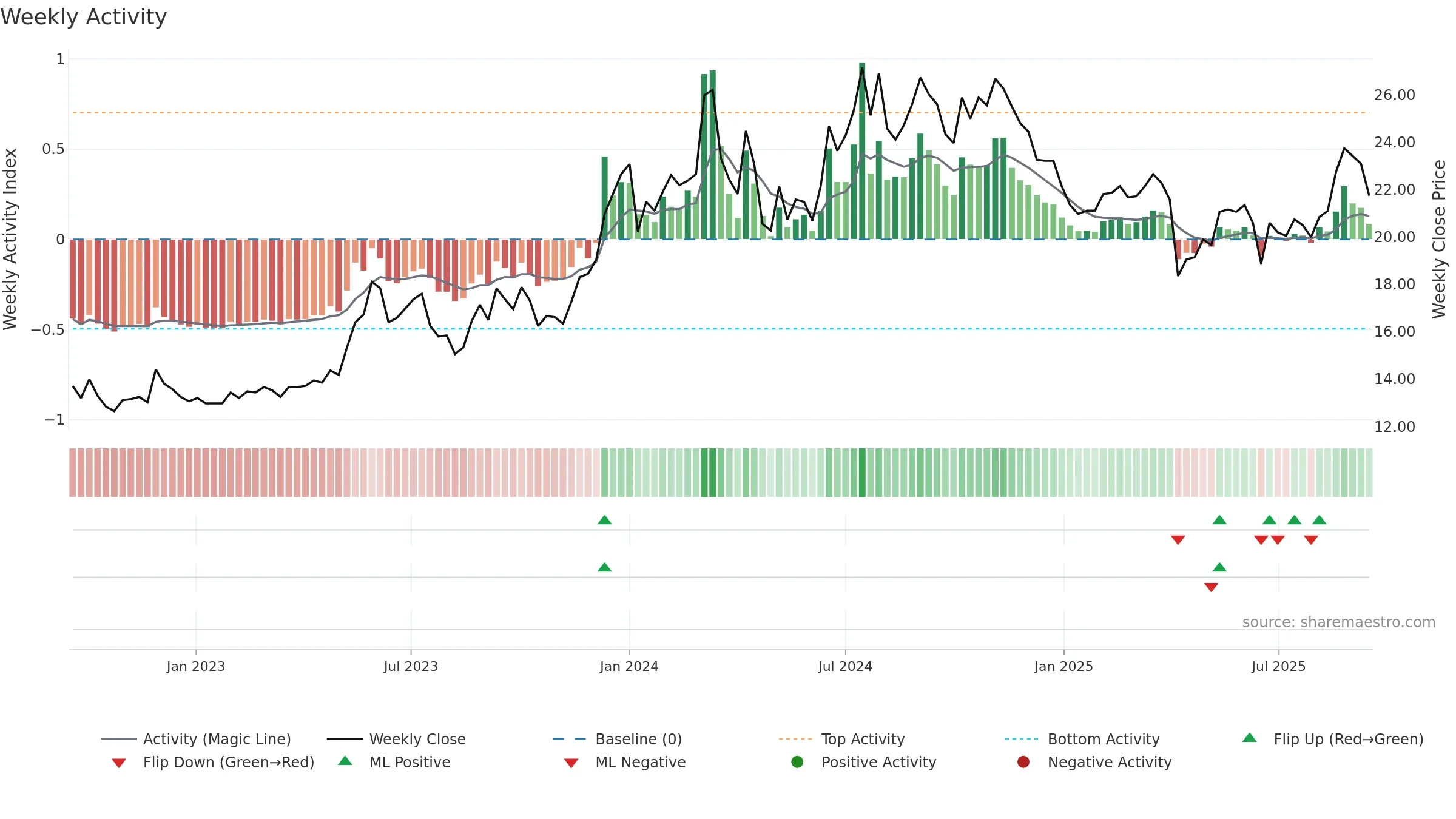Click the Jan 2024 axis label
1456x819 pixels.
[629, 666]
